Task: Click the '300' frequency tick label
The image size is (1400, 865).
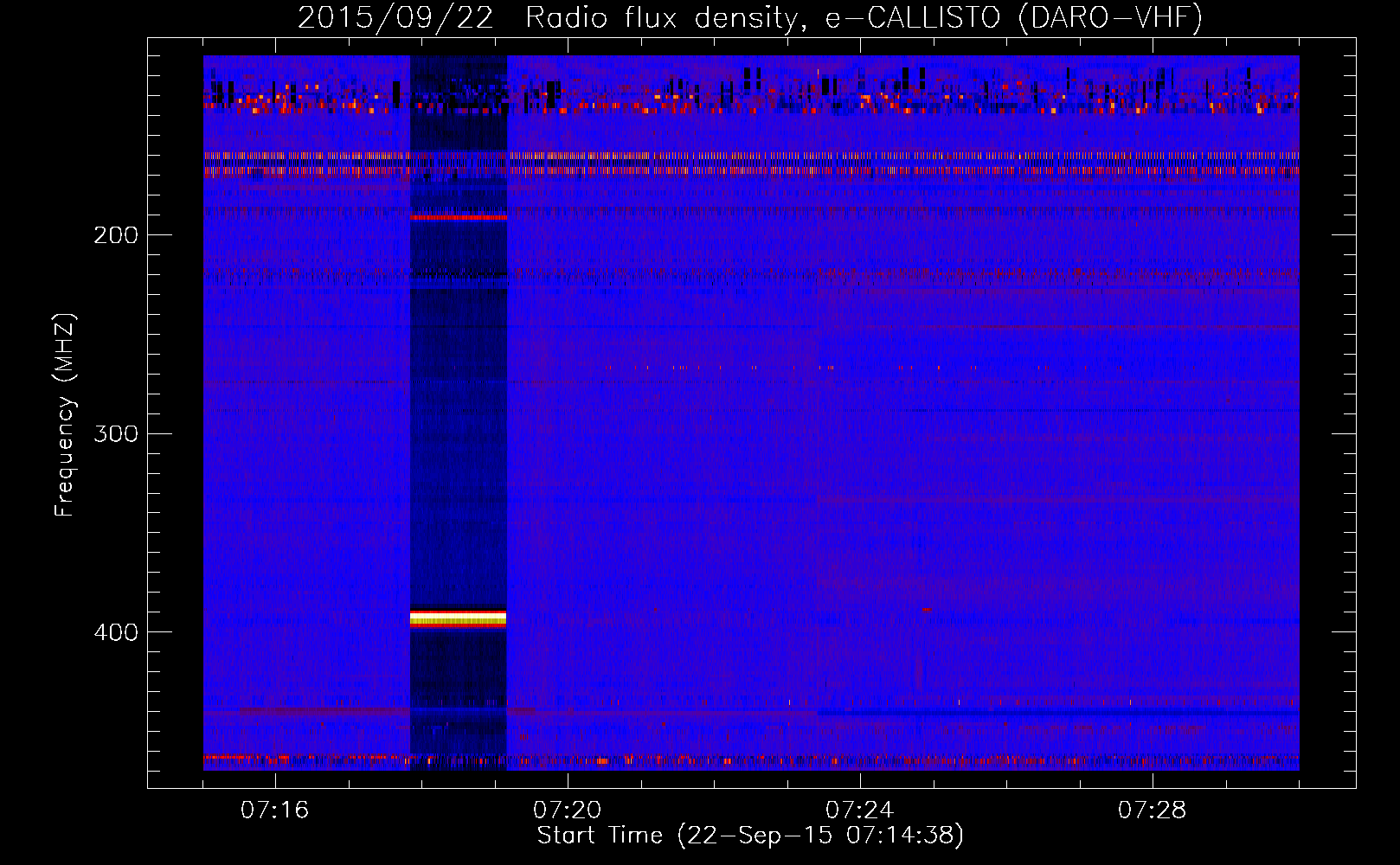Action: (x=116, y=433)
